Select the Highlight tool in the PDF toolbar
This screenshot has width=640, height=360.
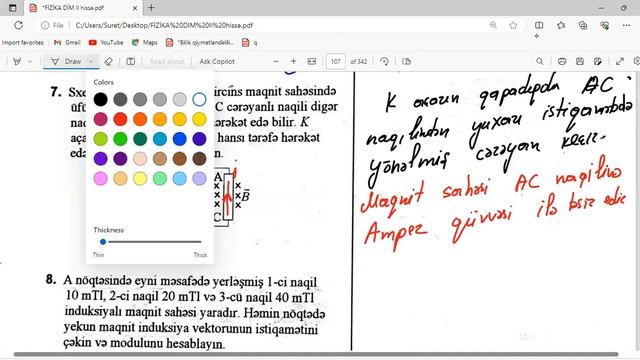pos(17,62)
